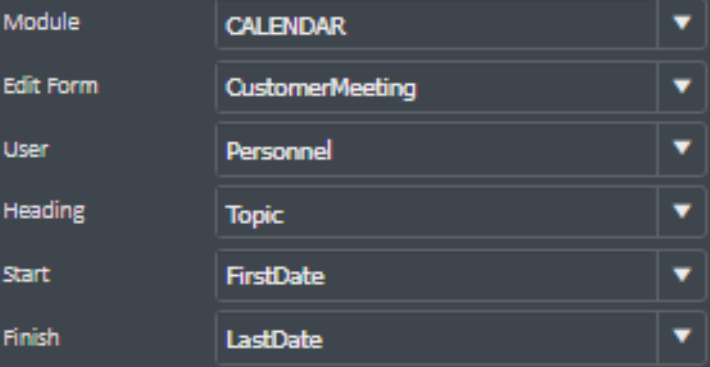Viewport: 710px width, 367px height.
Task: Select the Start label text
Action: point(27,274)
